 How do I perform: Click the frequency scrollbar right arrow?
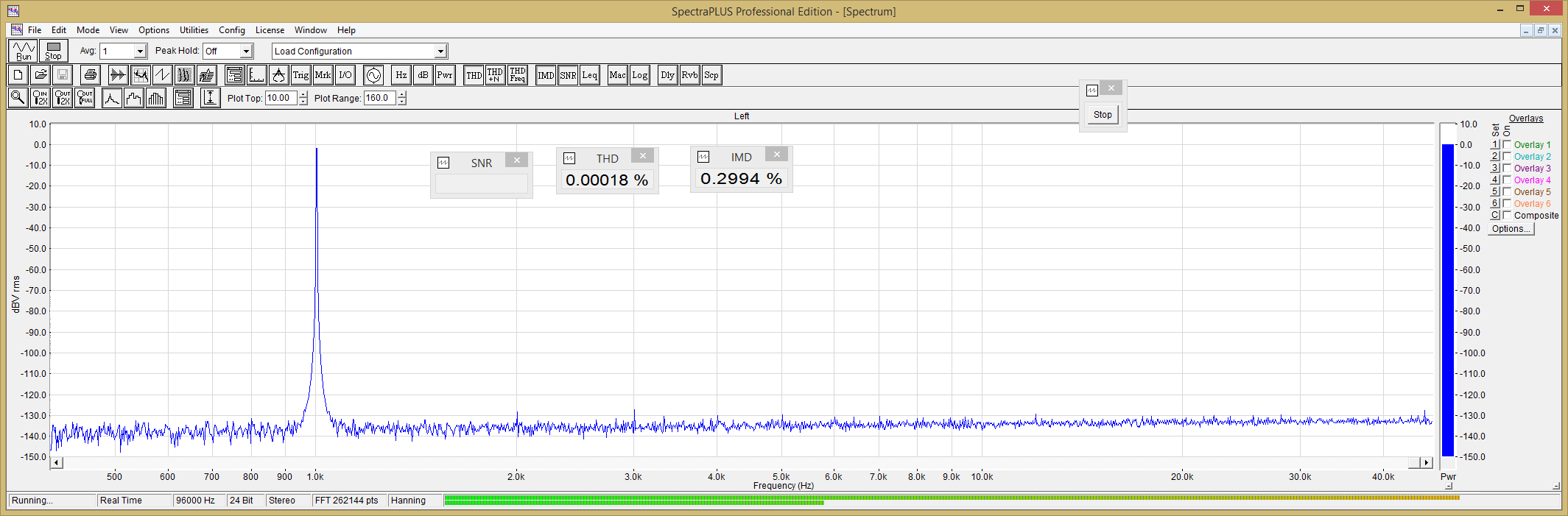1427,463
